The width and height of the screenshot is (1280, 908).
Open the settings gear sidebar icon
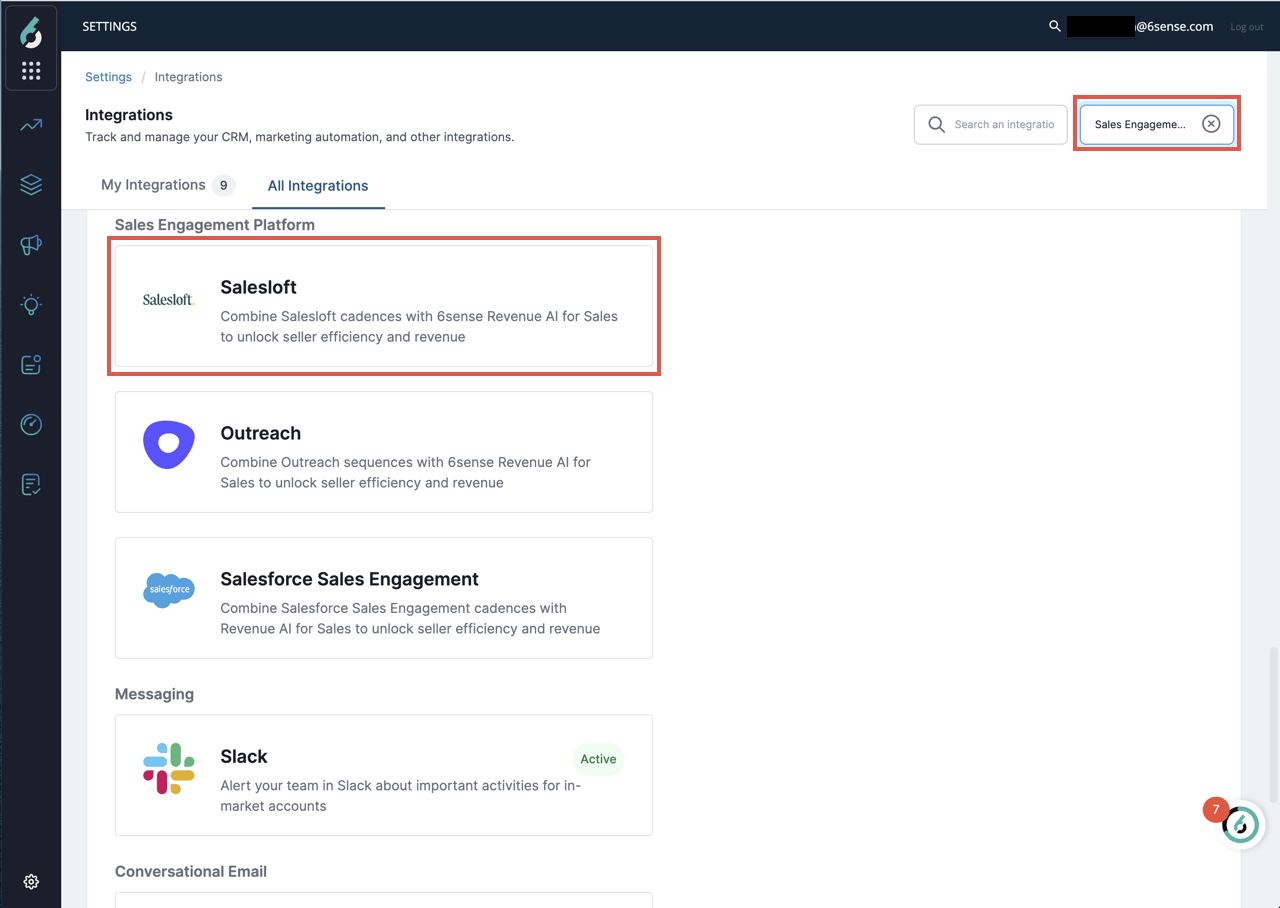(x=31, y=882)
